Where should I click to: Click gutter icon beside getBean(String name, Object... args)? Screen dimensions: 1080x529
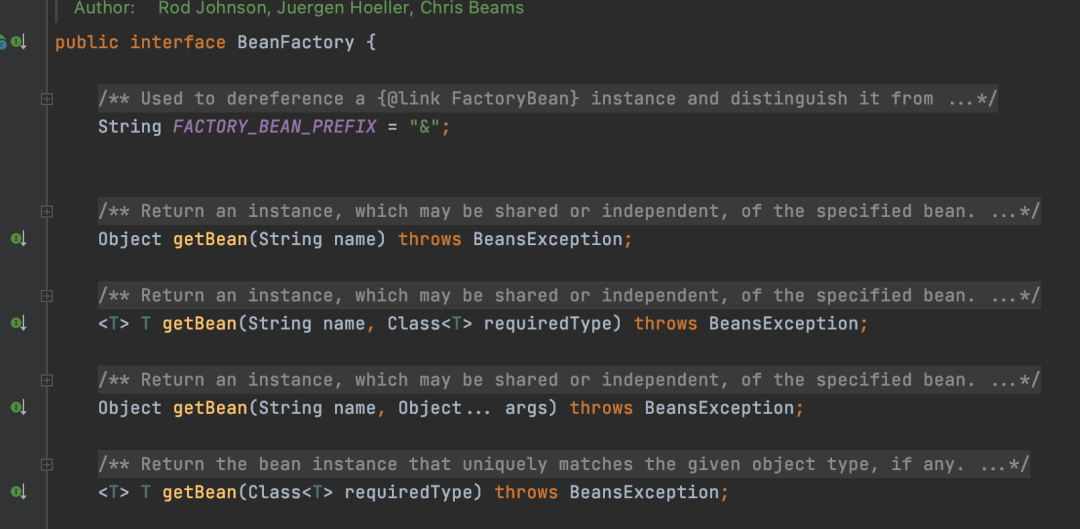tap(18, 408)
